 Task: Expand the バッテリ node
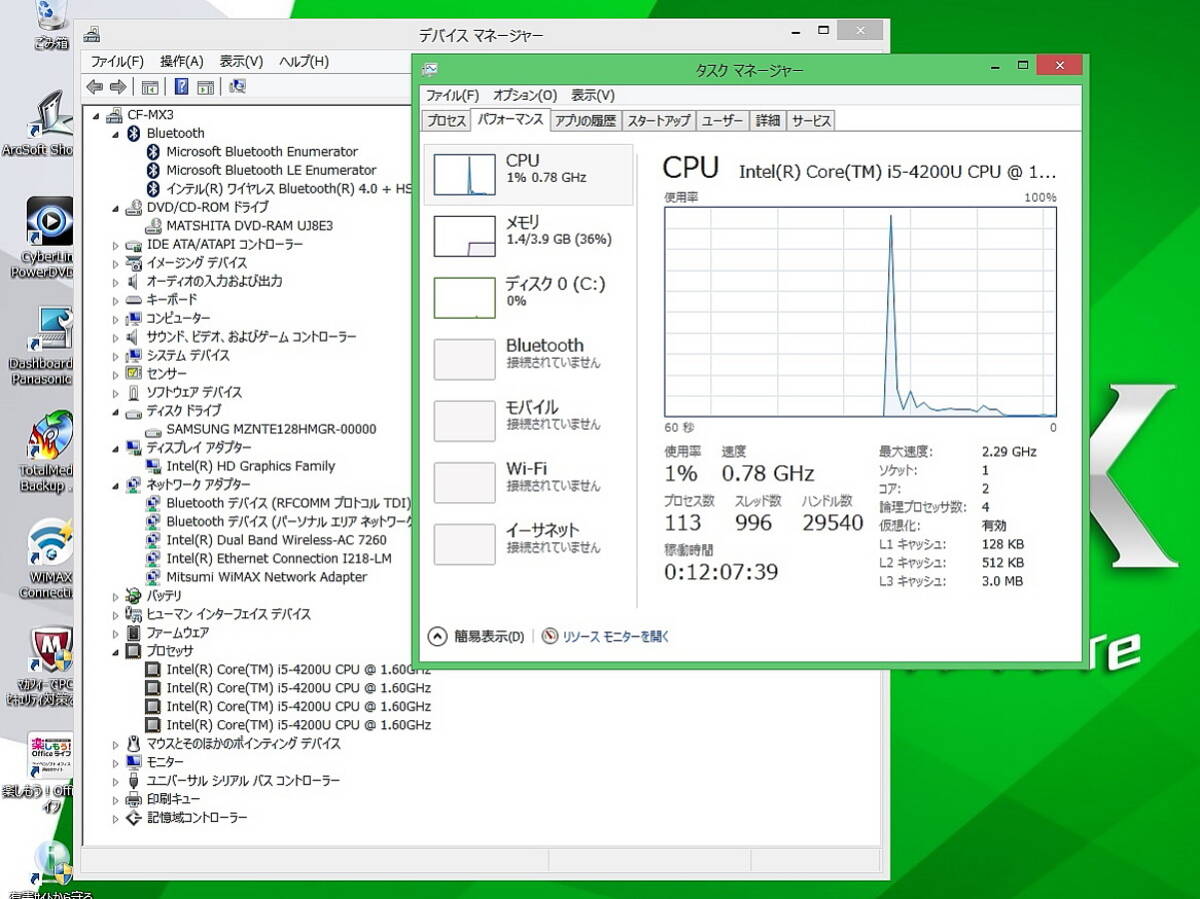pos(116,596)
